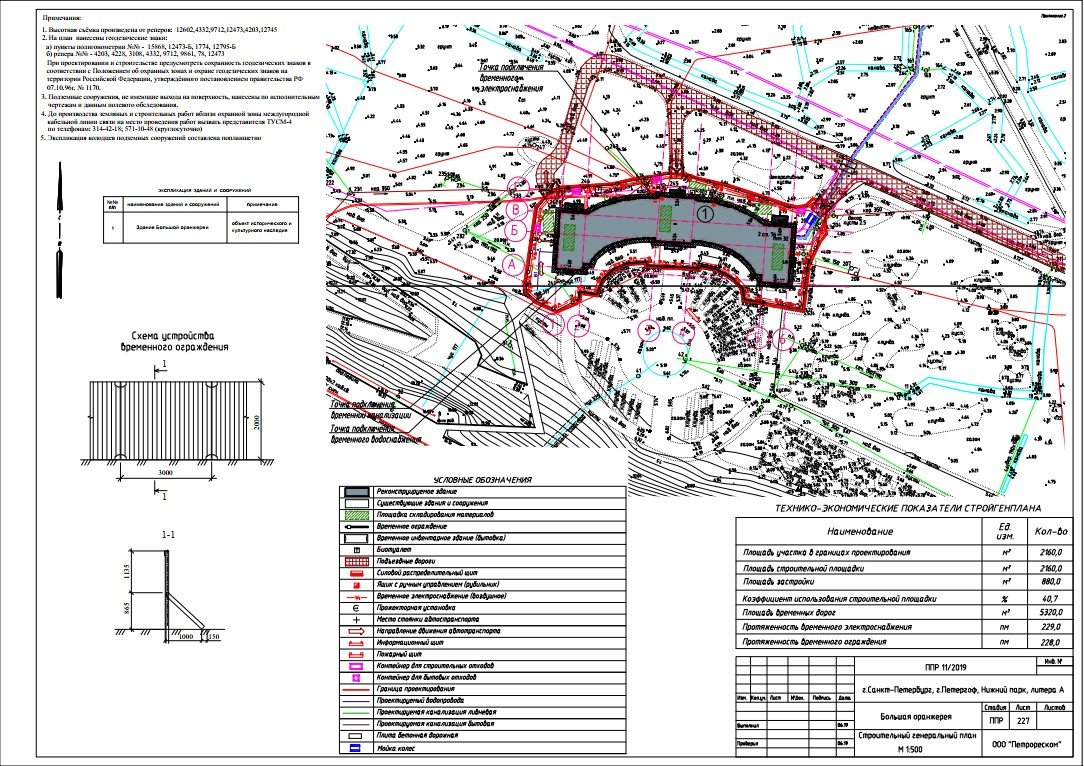Click the 'Пожарный щит' legend symbol
The height and width of the screenshot is (766, 1084).
[x=356, y=654]
